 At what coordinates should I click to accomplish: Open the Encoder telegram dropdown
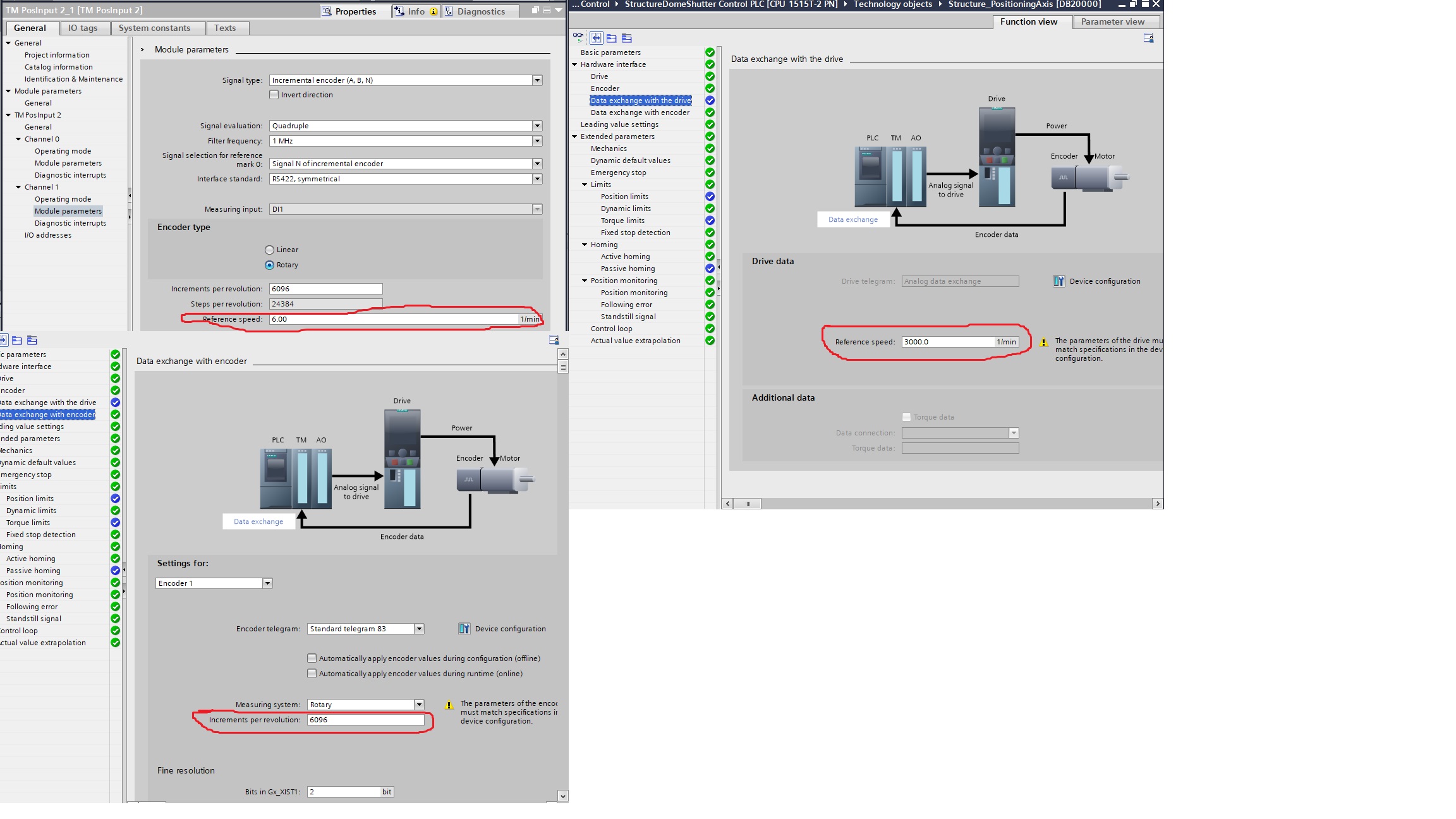pos(418,629)
